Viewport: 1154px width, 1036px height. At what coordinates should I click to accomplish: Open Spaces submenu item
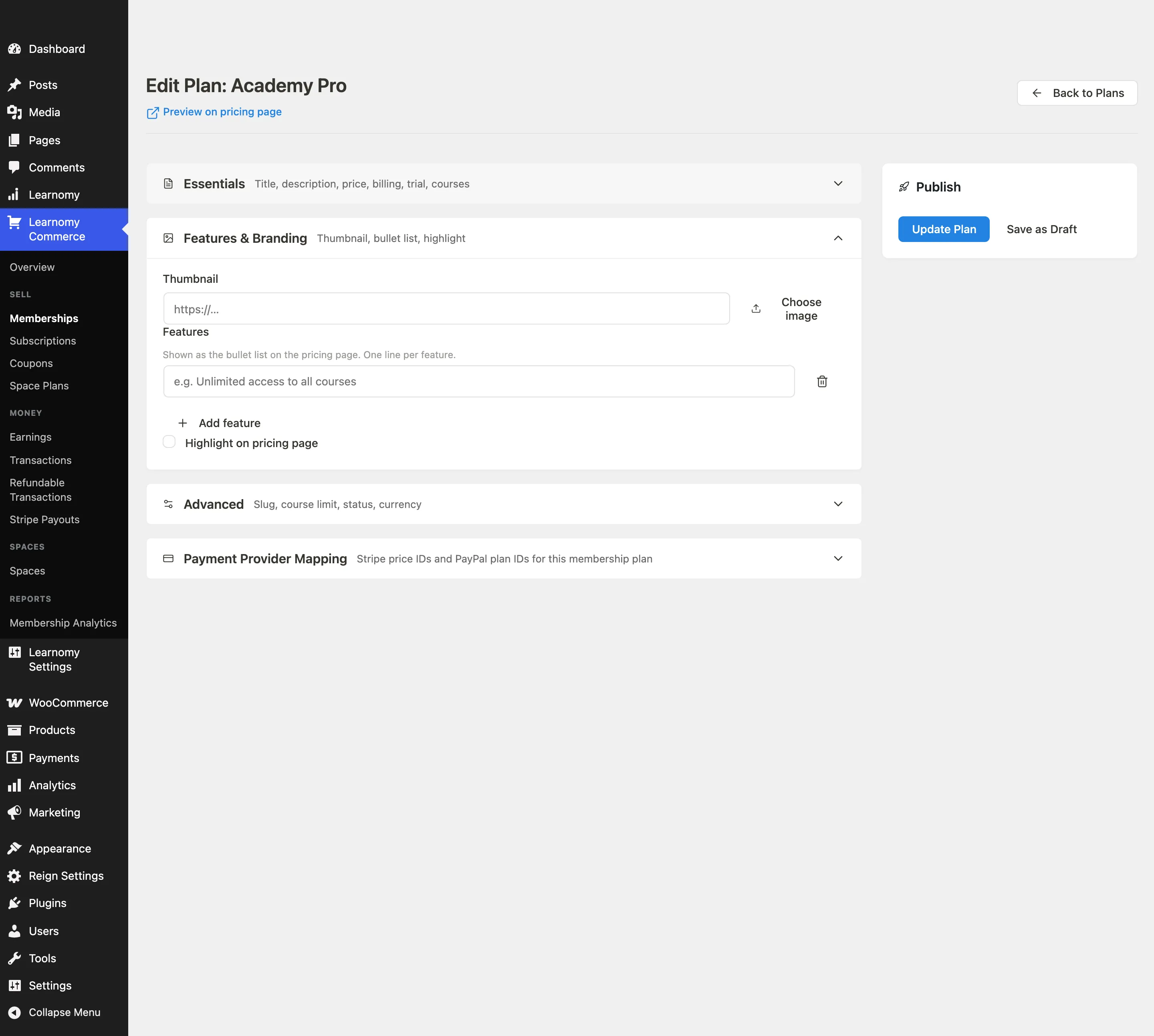point(27,571)
